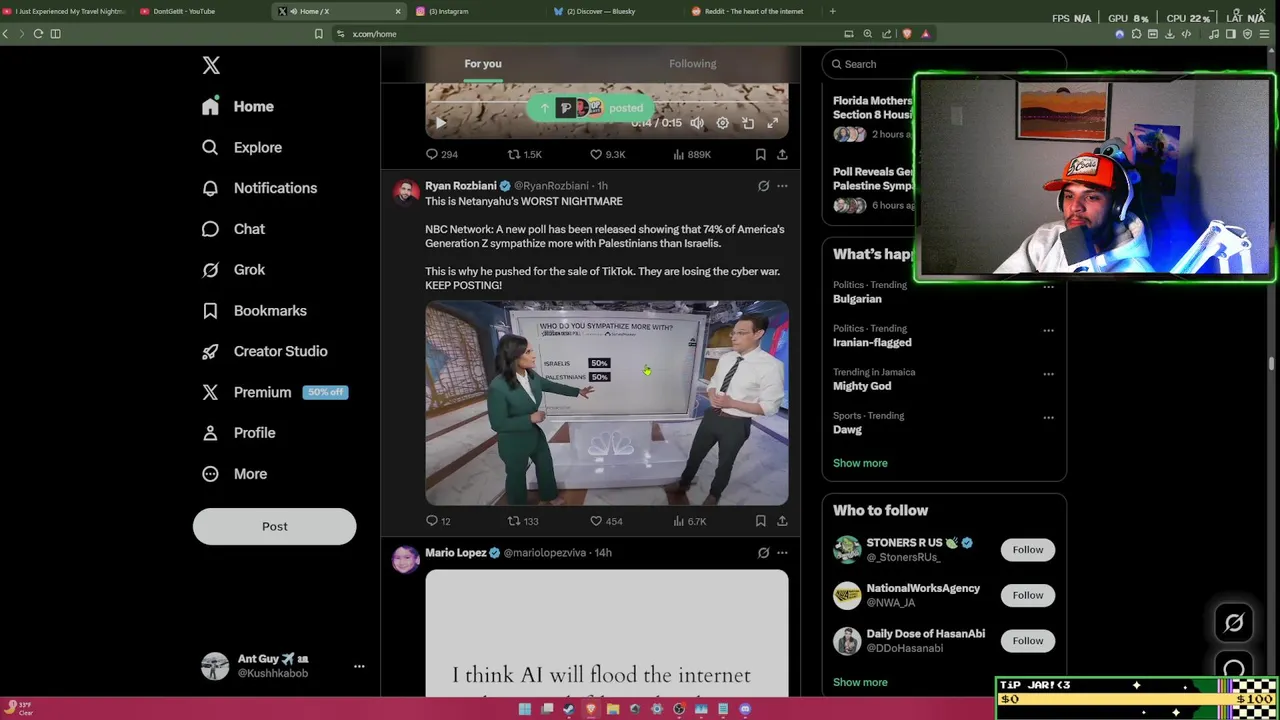Reply to the post with 294 replies
The width and height of the screenshot is (1280, 720).
(x=442, y=154)
